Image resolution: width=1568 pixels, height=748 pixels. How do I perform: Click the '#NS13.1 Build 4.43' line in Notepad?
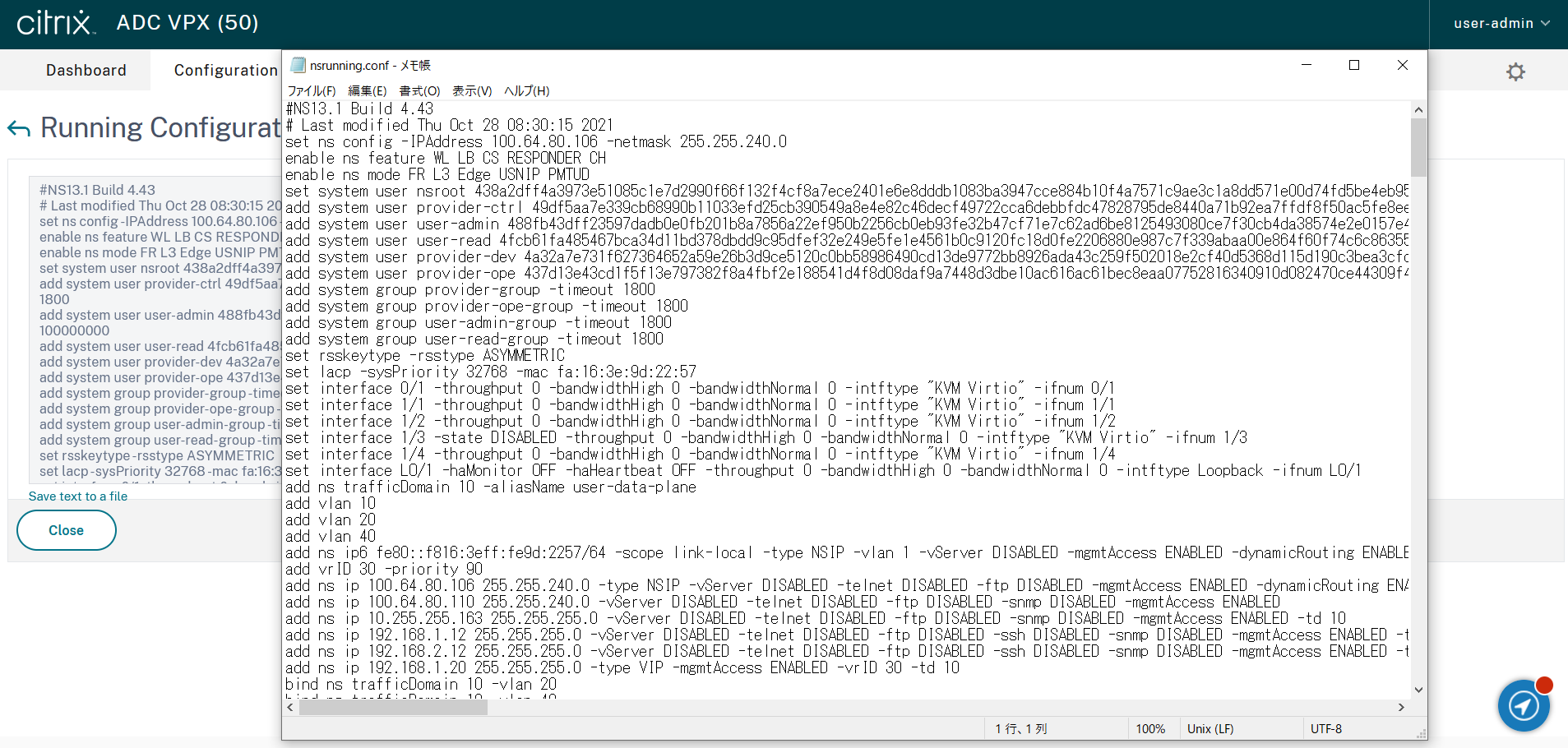tap(359, 109)
